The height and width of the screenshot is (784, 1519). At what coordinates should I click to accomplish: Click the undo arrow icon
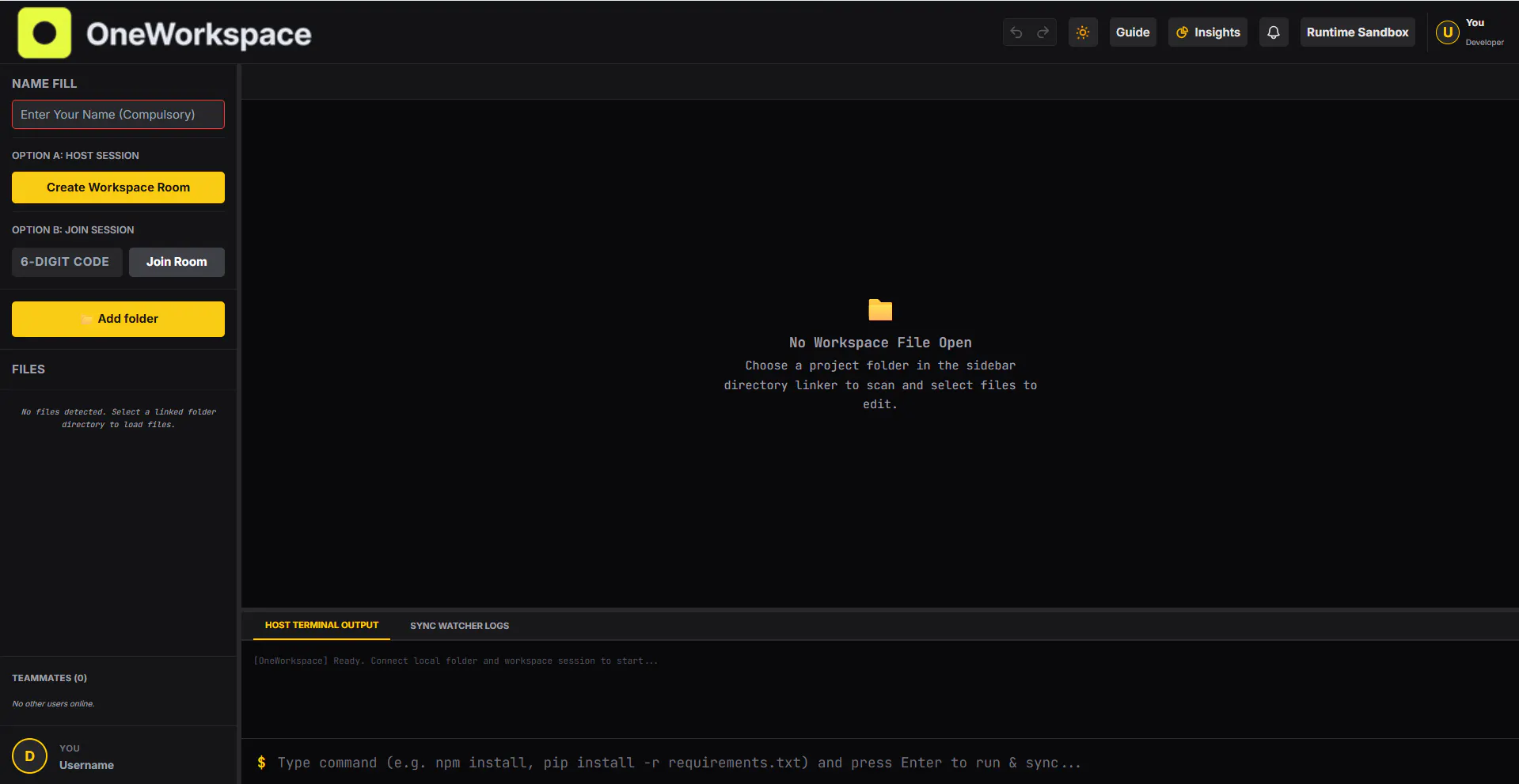(x=1016, y=32)
